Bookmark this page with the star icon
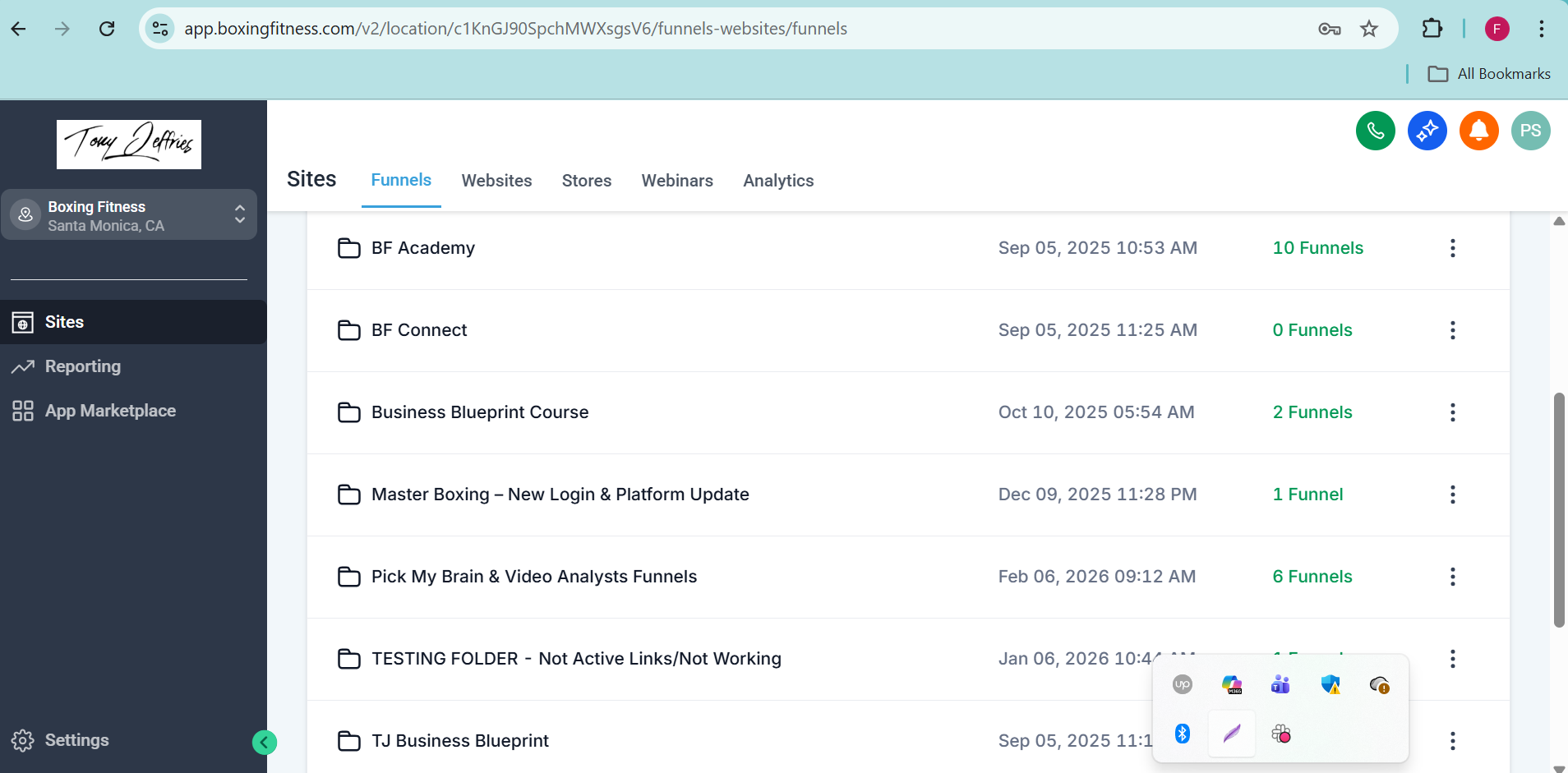The height and width of the screenshot is (773, 1568). point(1368,30)
